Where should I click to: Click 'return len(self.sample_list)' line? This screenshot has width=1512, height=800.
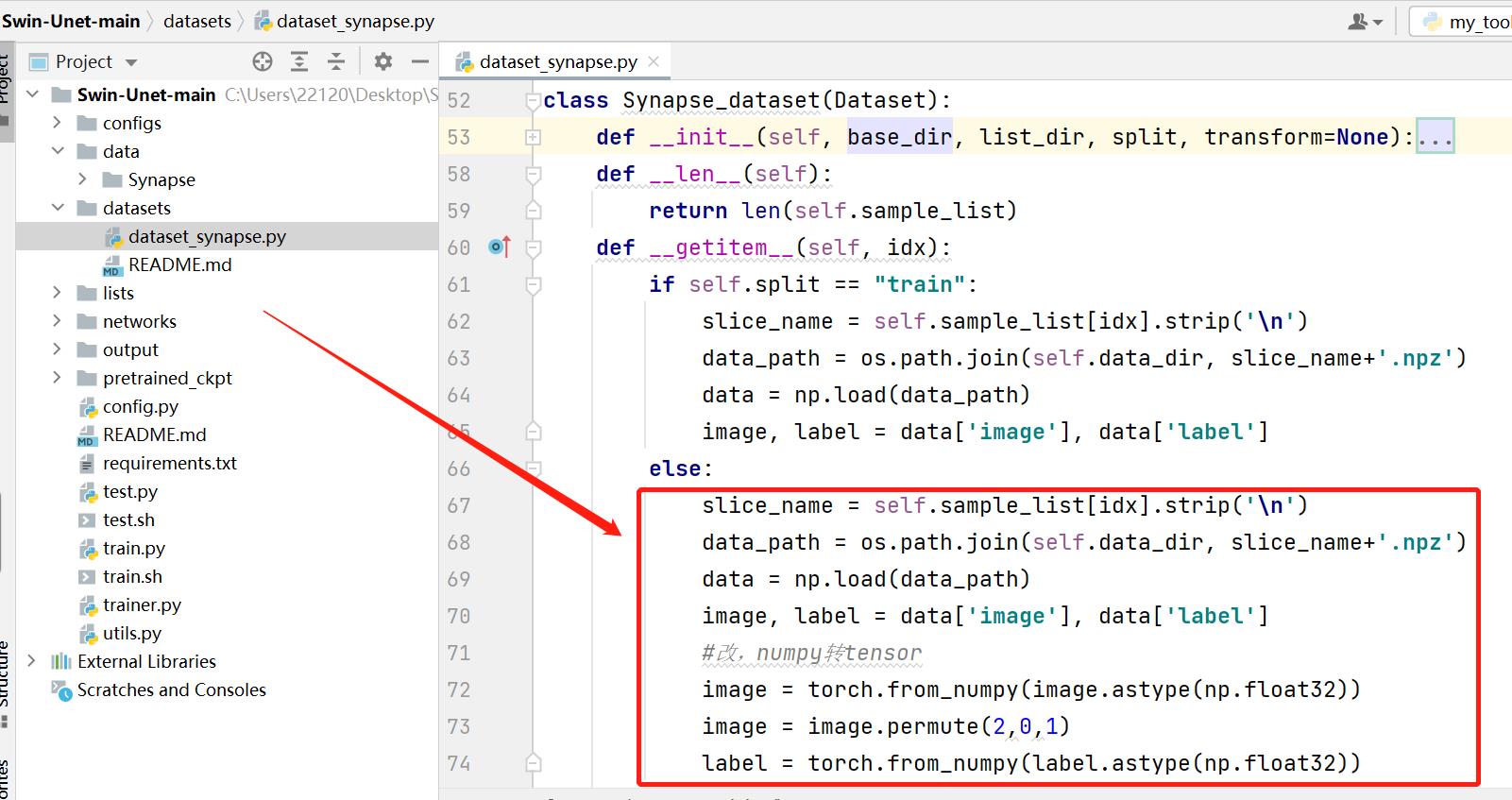point(833,211)
